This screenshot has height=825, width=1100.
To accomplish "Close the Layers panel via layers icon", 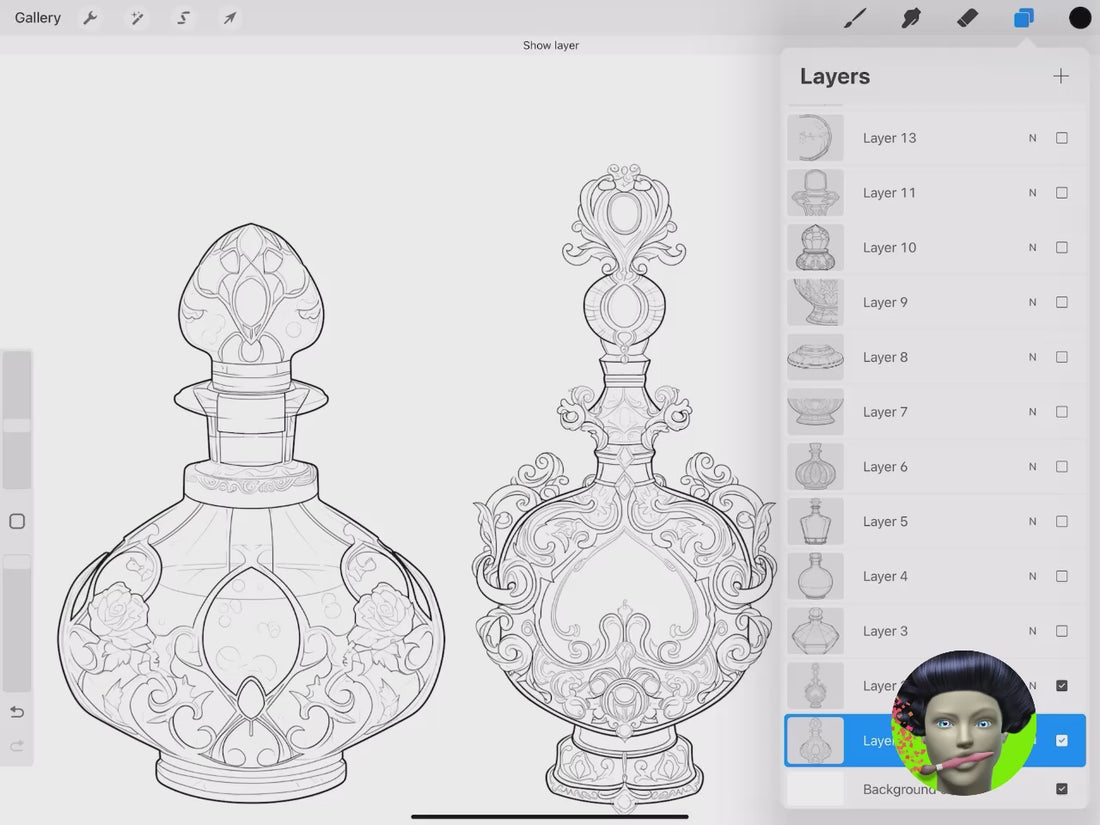I will [1023, 18].
